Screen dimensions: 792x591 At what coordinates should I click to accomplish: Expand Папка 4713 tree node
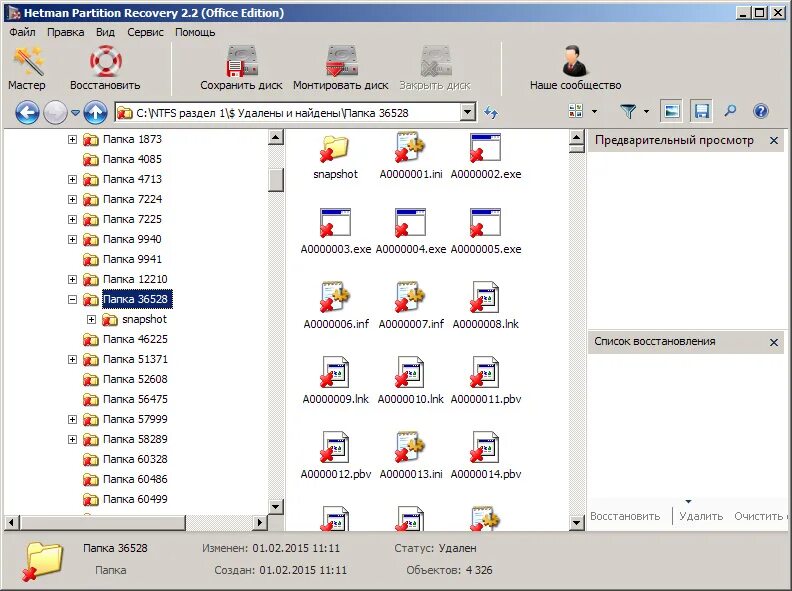tap(72, 179)
